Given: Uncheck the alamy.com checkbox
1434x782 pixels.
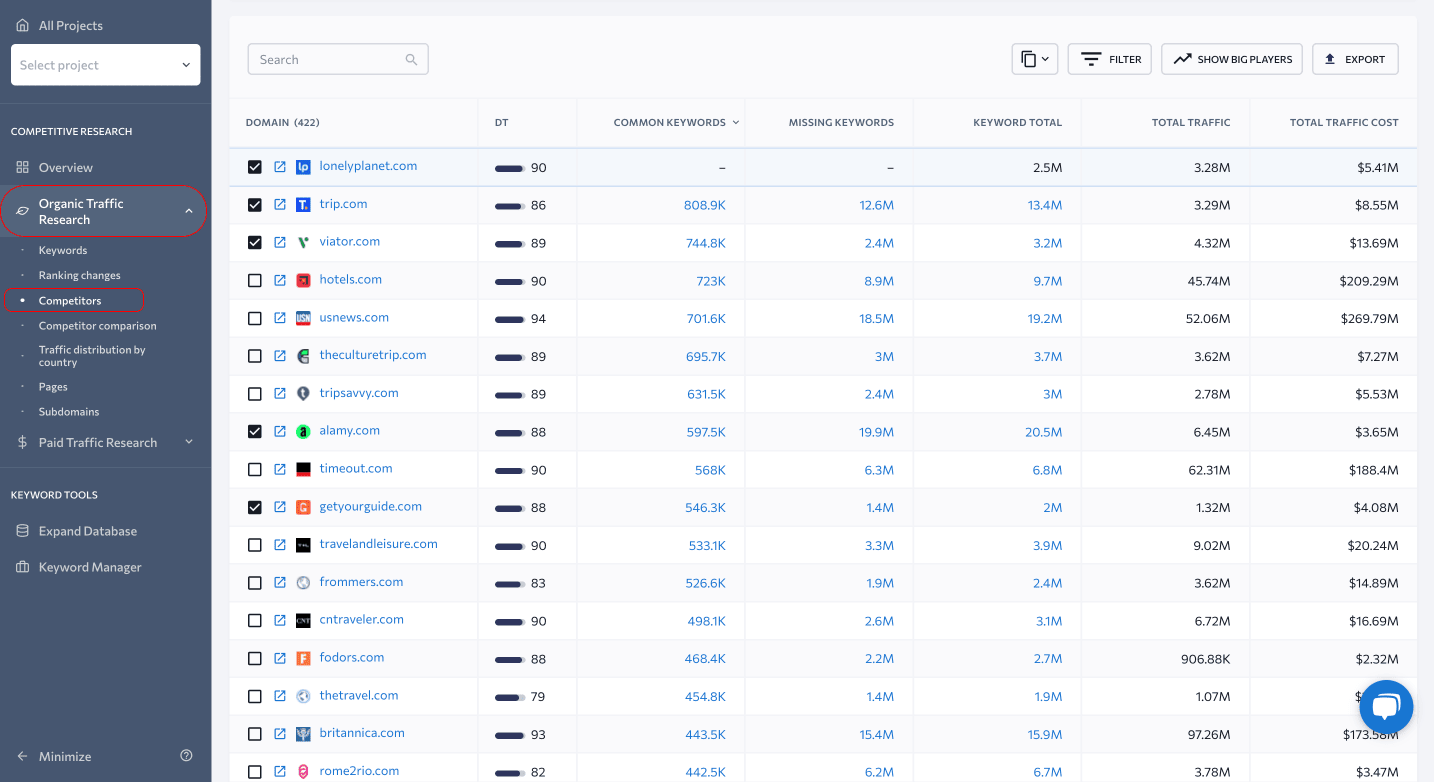Looking at the screenshot, I should [x=255, y=432].
